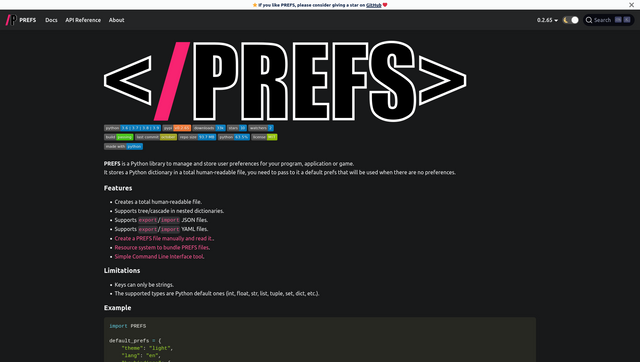Click the supported types limitation text
This screenshot has width=640, height=362.
pos(217,293)
